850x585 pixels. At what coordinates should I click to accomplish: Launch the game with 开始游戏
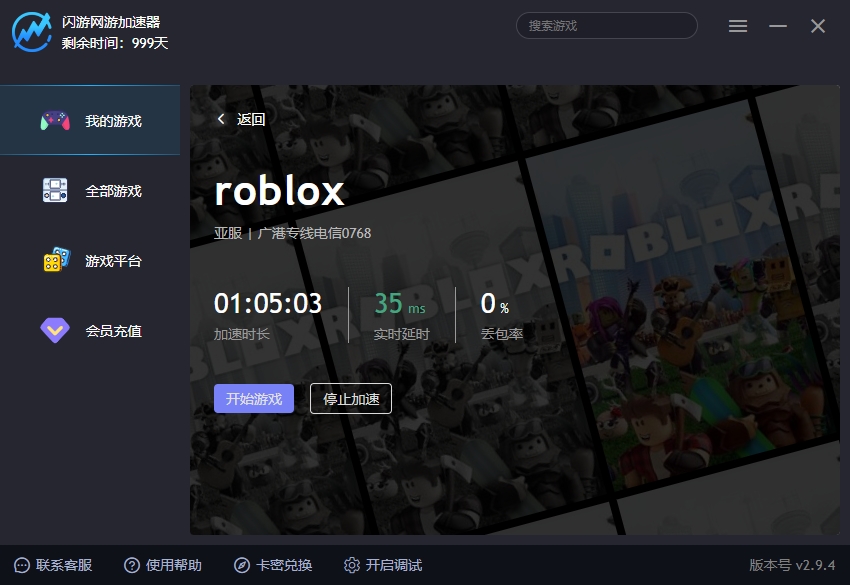click(254, 398)
